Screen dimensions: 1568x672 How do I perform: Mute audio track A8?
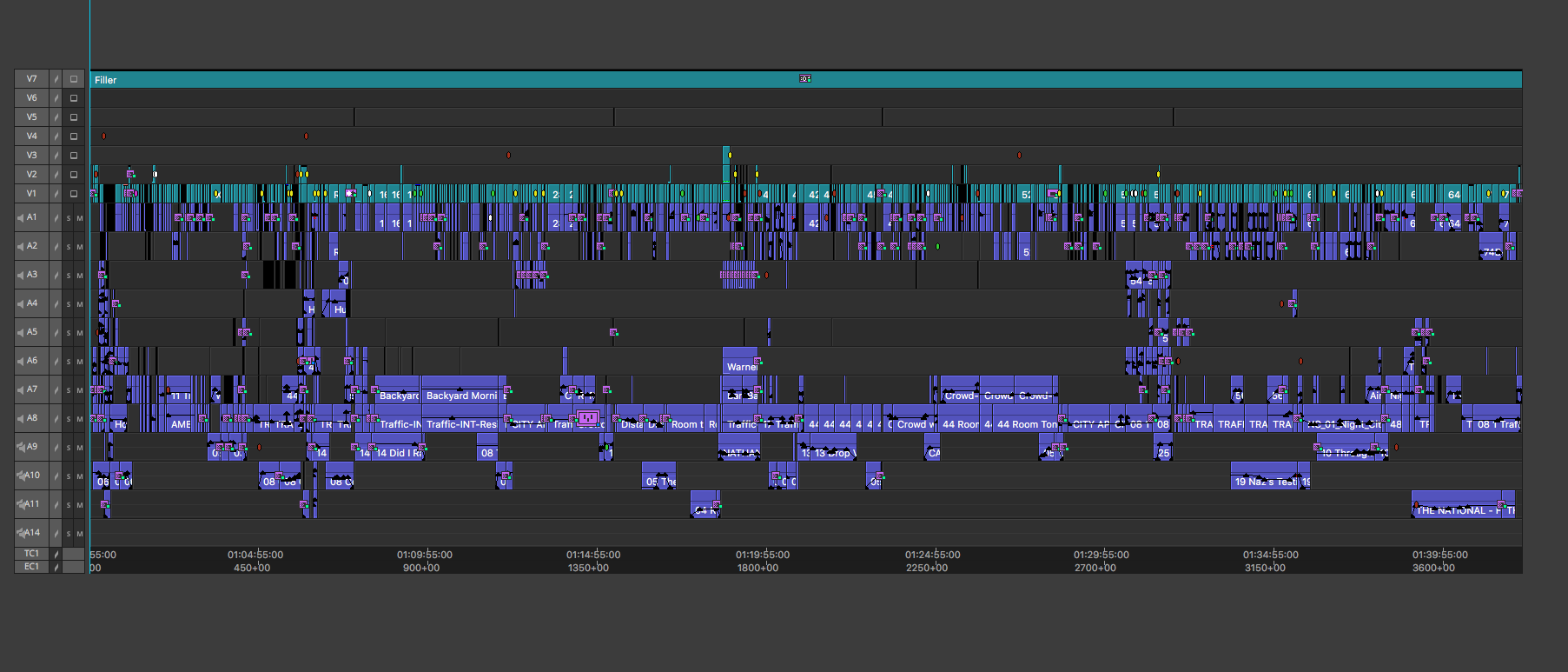[x=80, y=419]
